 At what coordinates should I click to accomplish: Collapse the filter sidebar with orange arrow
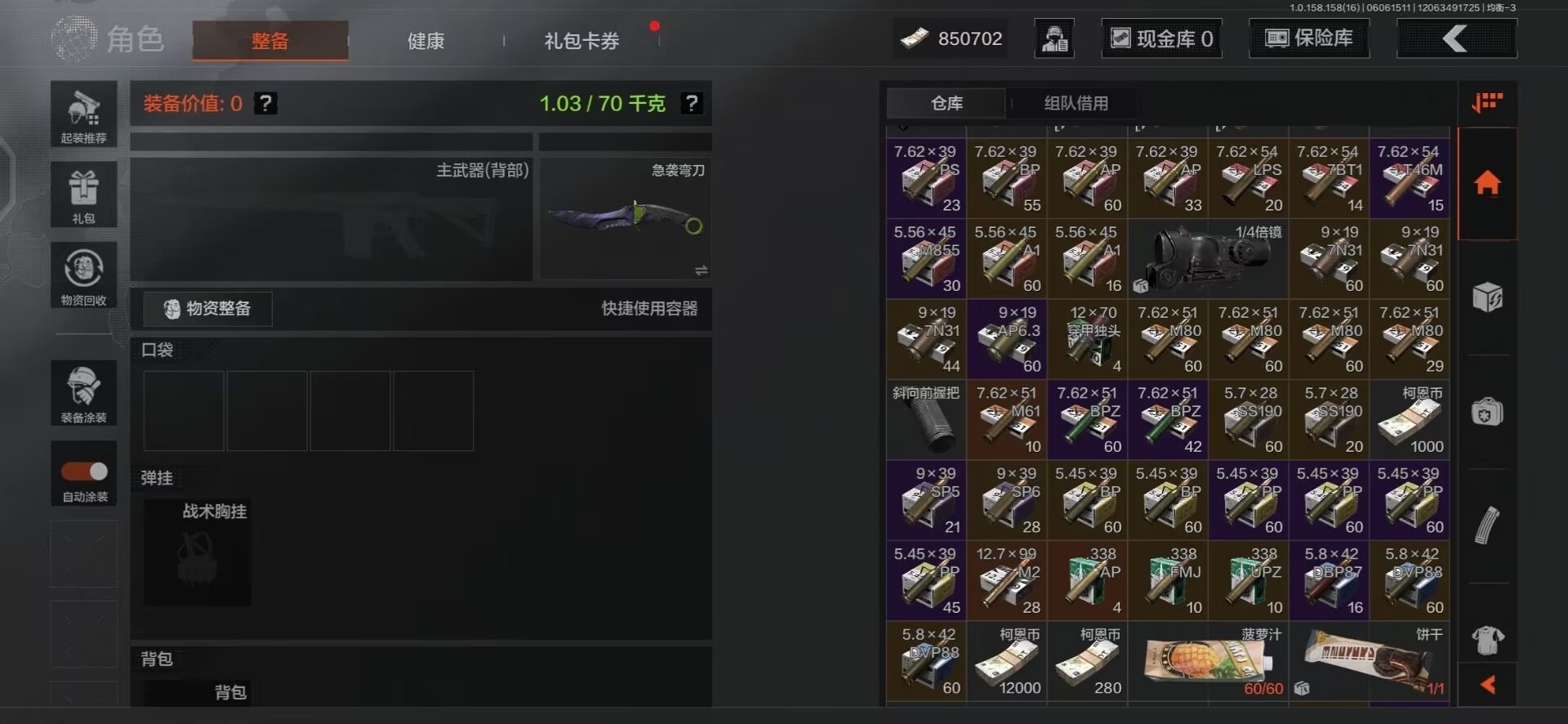coord(1487,685)
